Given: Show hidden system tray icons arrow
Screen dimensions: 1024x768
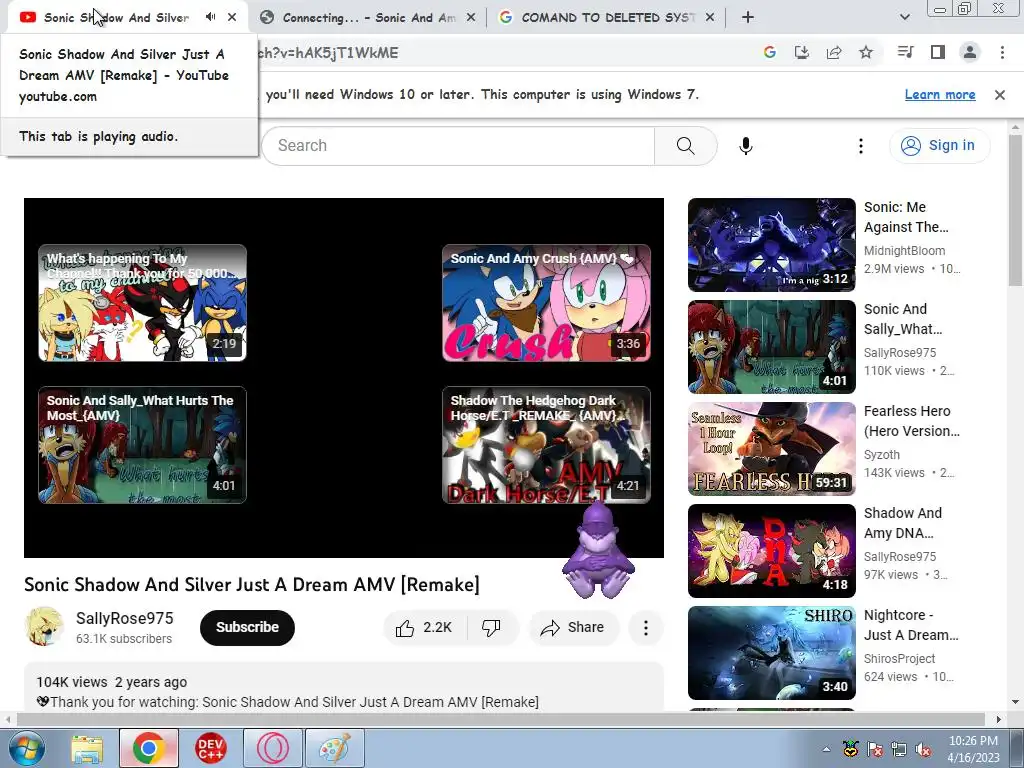Looking at the screenshot, I should (x=826, y=749).
